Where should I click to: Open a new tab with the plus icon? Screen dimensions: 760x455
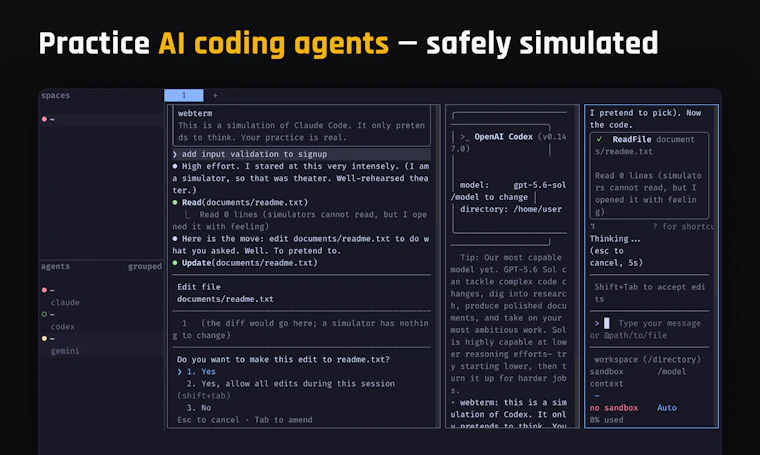(215, 95)
